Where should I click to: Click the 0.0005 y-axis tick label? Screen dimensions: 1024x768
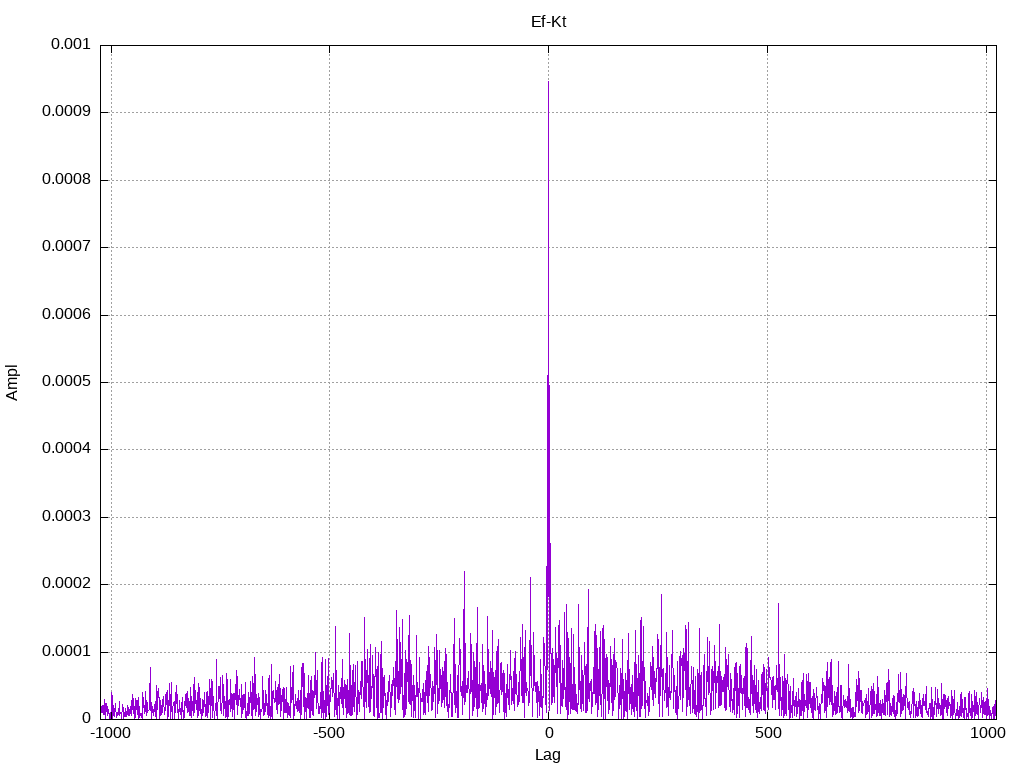click(66, 382)
